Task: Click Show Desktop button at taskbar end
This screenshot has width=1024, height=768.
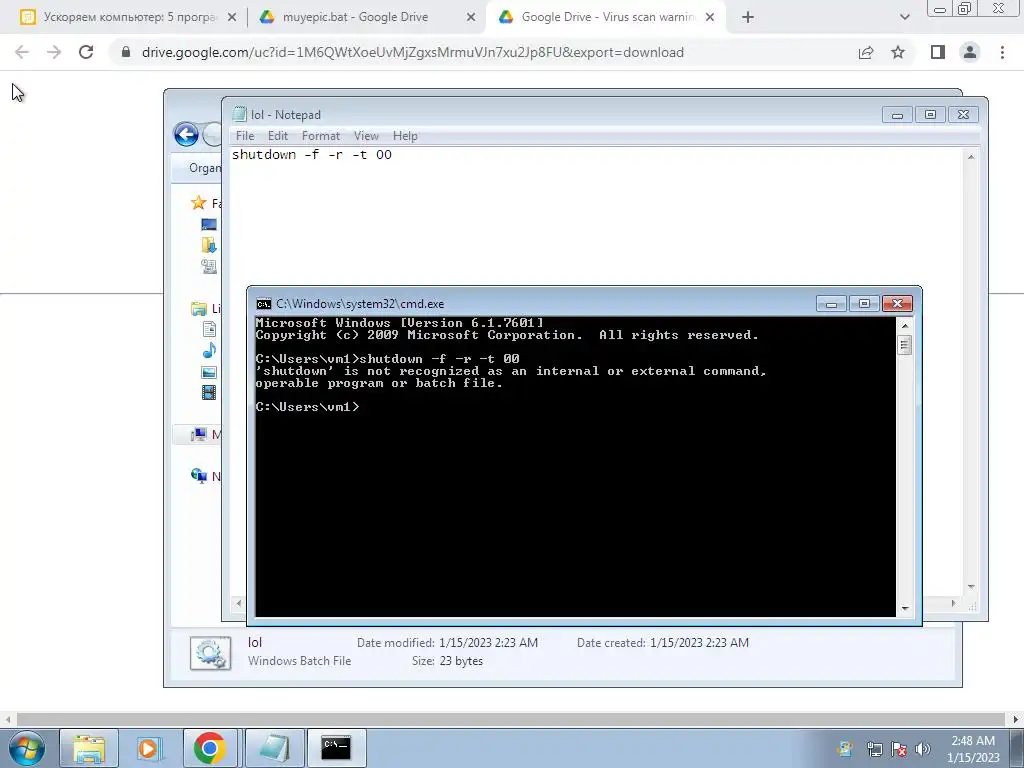Action: click(x=1017, y=748)
